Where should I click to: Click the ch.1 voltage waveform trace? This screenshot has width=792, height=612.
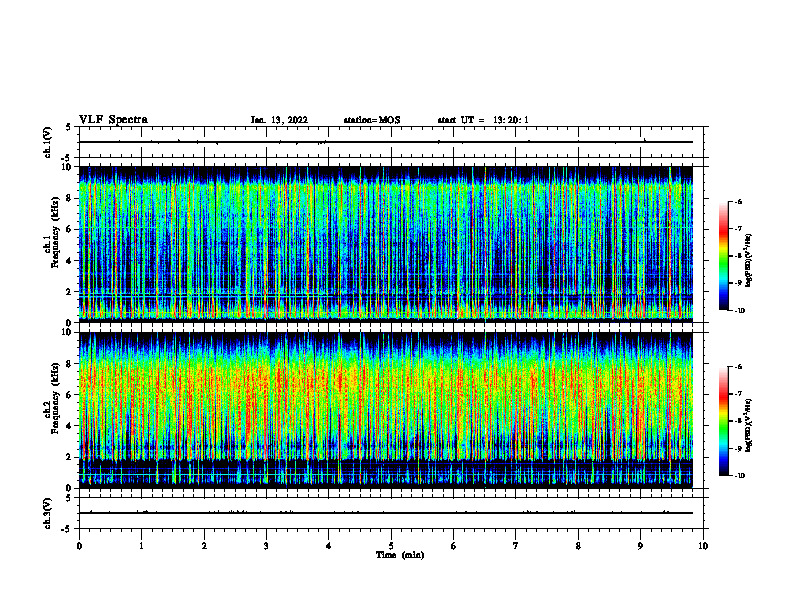tap(386, 142)
